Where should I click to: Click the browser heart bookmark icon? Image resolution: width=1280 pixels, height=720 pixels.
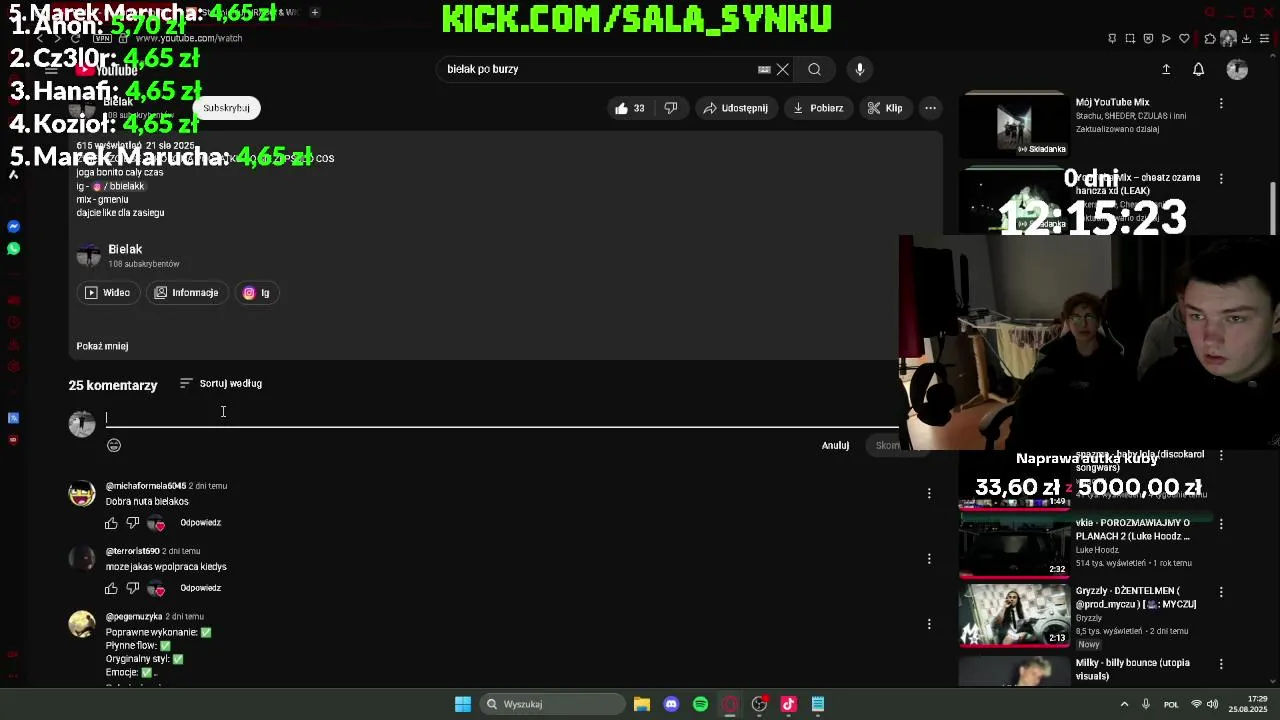tap(1184, 39)
